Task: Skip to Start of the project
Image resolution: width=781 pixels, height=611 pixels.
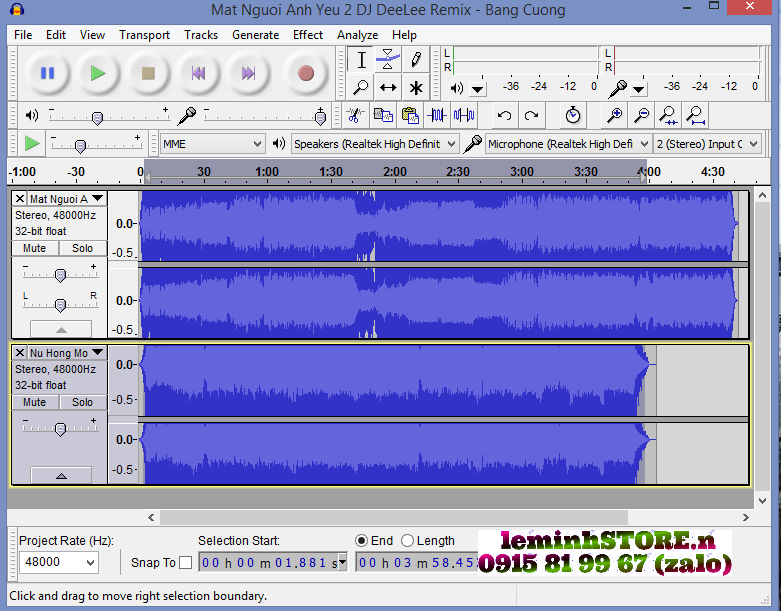Action: point(198,74)
